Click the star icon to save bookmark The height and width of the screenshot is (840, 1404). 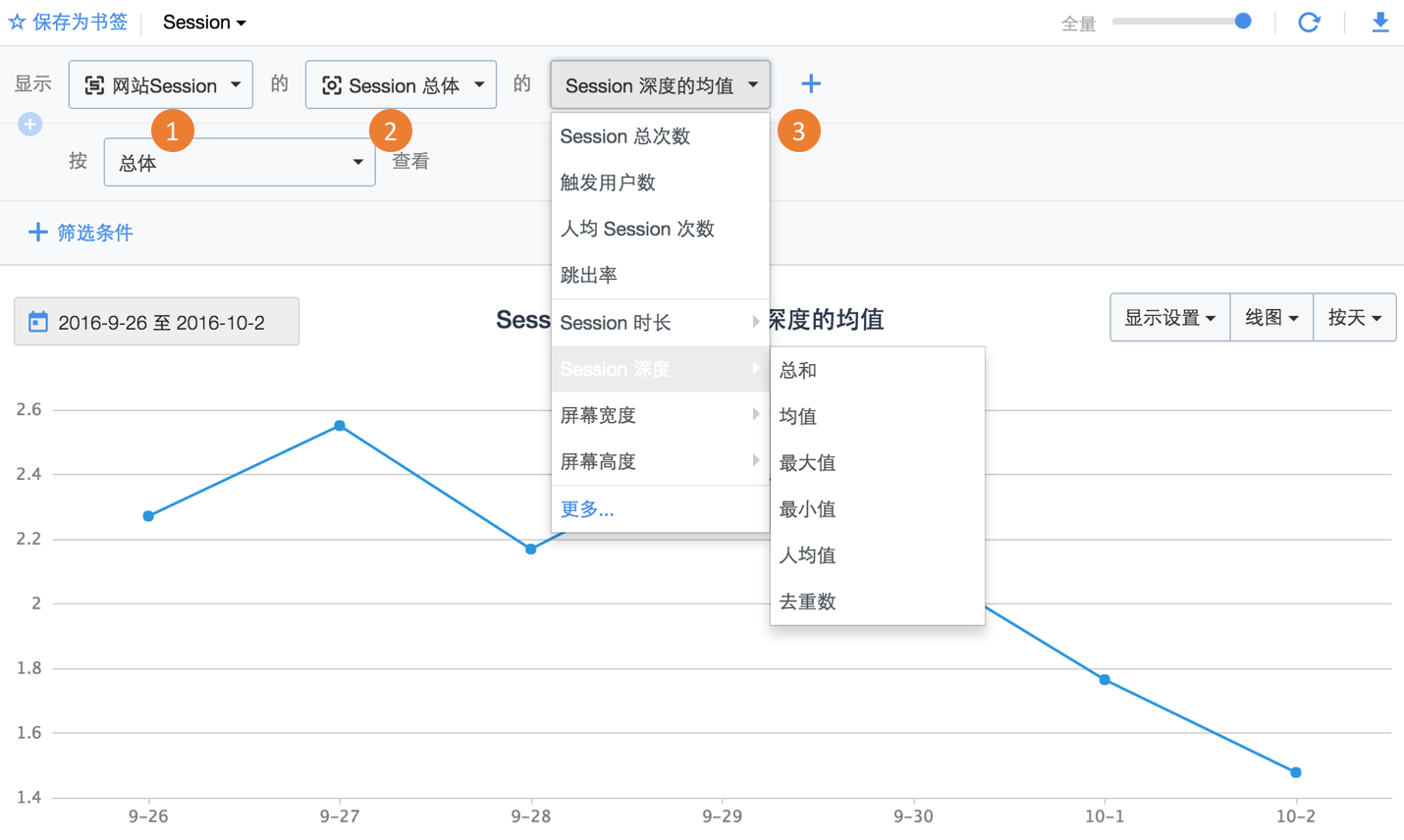(x=17, y=22)
